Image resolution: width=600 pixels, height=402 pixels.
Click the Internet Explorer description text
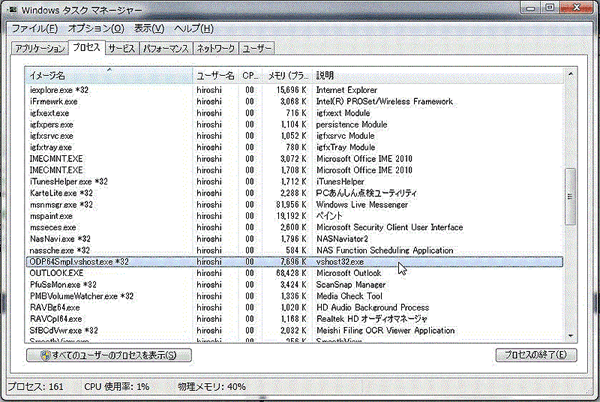click(347, 90)
